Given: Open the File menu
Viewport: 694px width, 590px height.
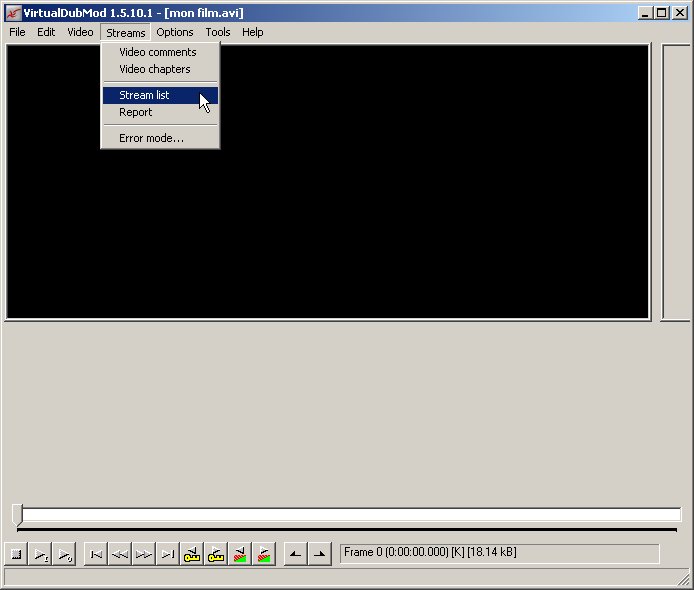Looking at the screenshot, I should point(17,32).
